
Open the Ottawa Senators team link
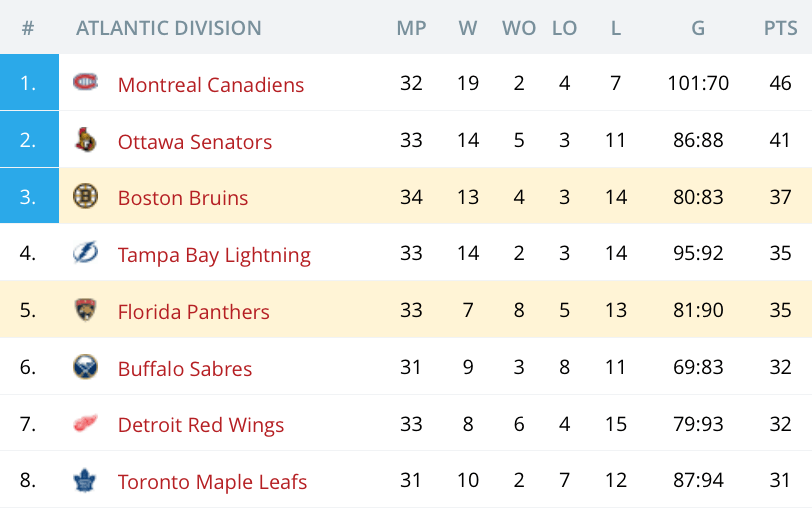click(x=195, y=141)
